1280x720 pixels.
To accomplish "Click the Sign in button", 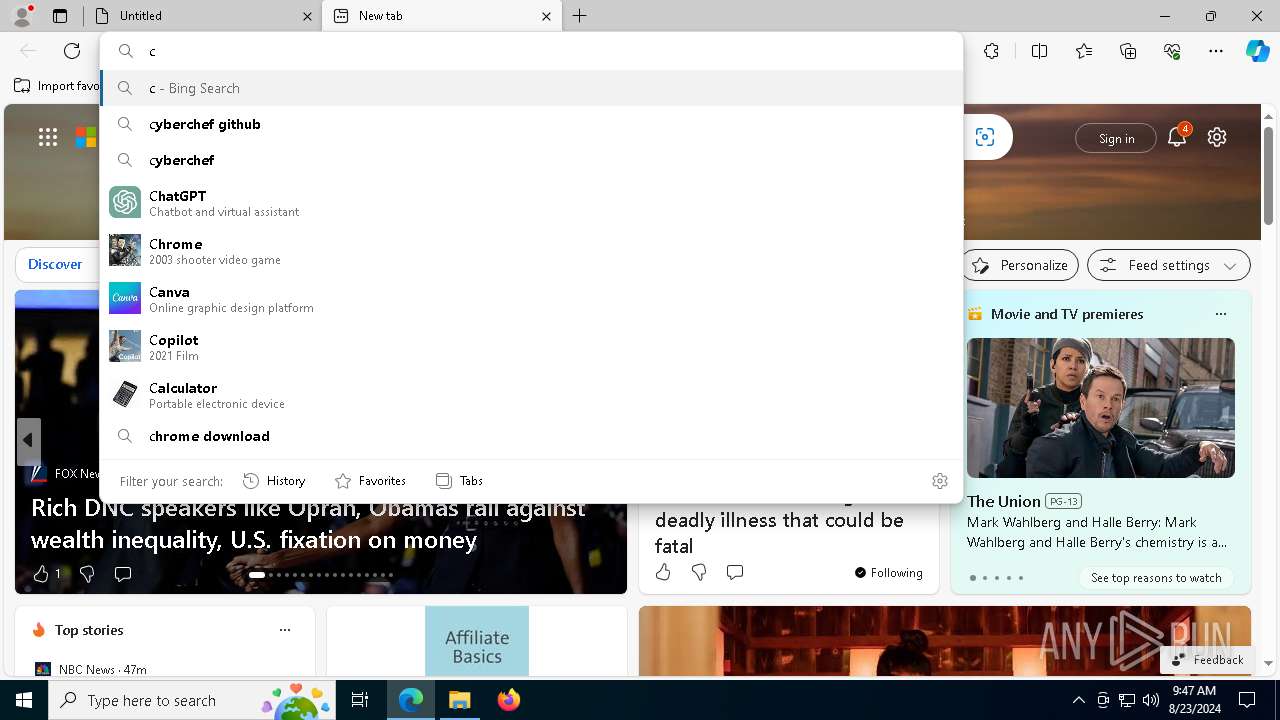I will coord(1116,138).
